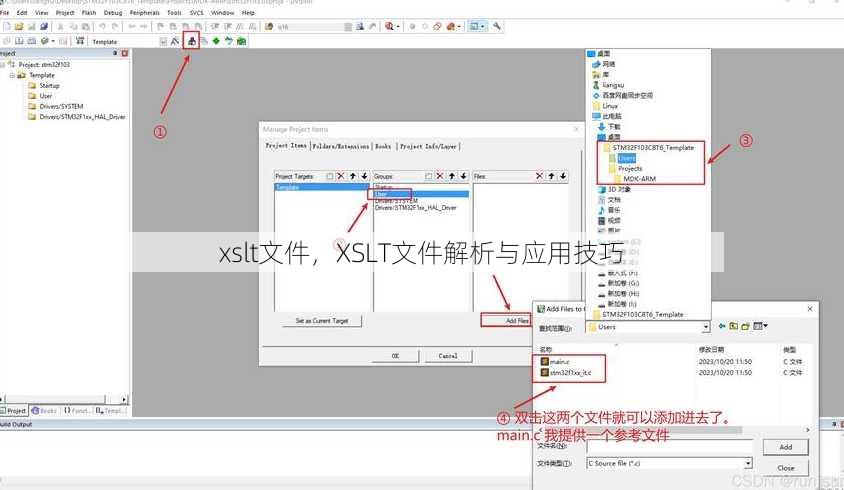Open the Project menu

tap(65, 12)
